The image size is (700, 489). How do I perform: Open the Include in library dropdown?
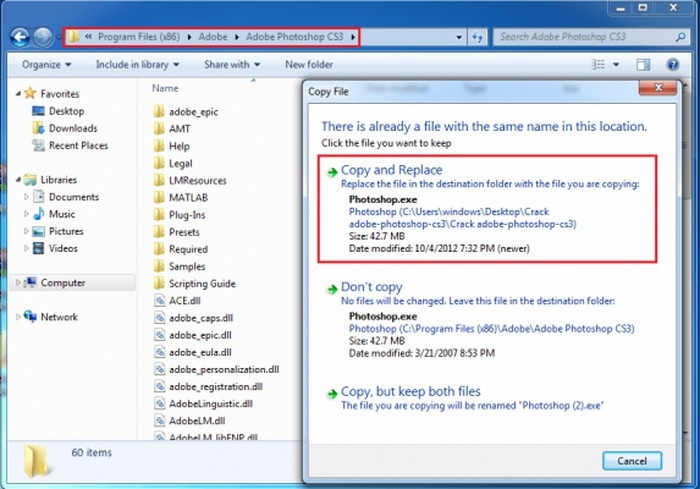point(138,65)
